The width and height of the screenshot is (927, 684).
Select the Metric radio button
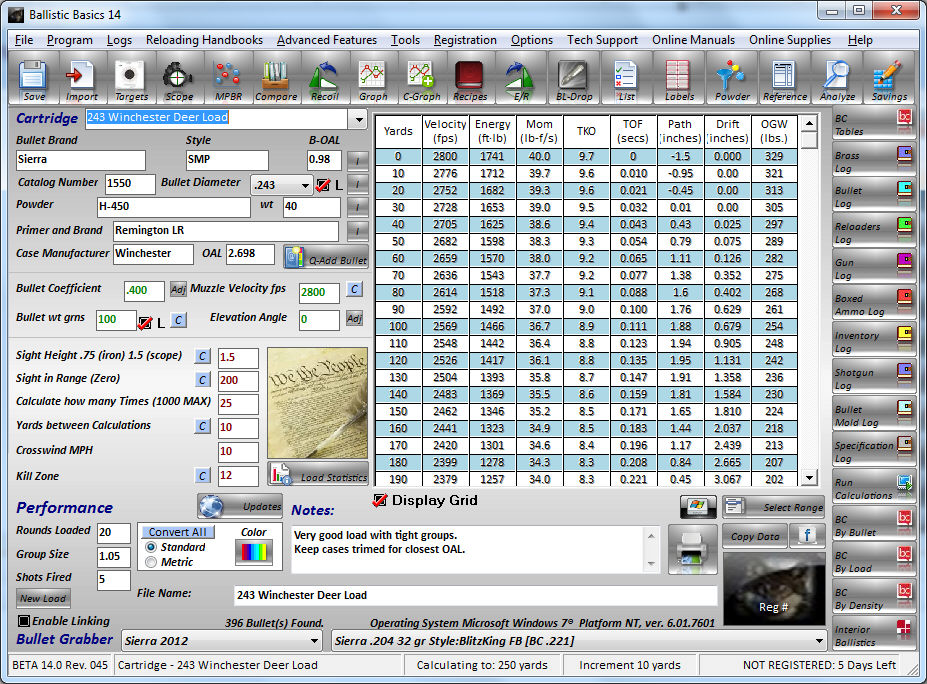pos(151,562)
